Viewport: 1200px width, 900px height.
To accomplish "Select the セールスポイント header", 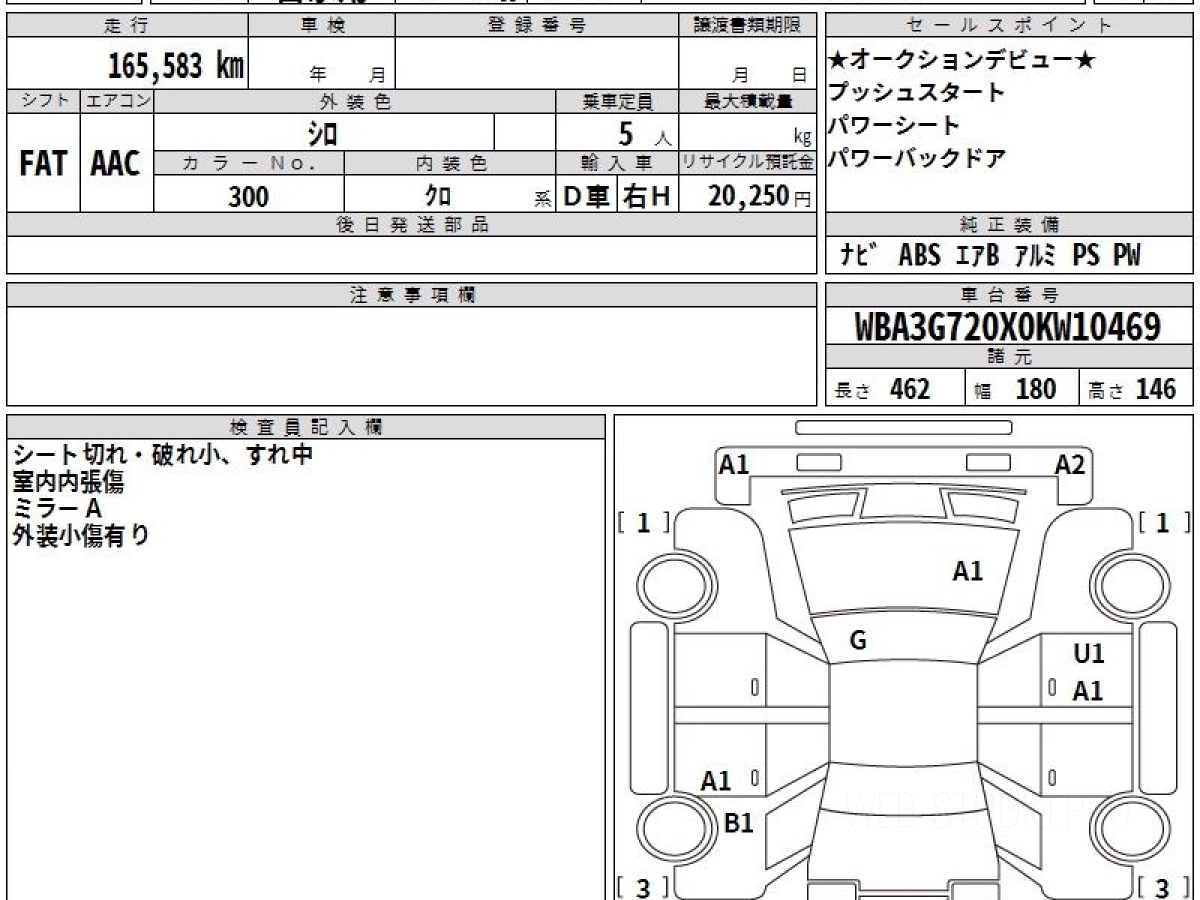I will [1010, 26].
